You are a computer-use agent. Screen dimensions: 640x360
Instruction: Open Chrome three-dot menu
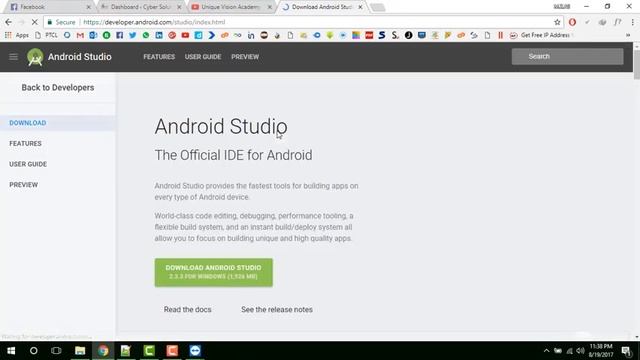click(633, 22)
